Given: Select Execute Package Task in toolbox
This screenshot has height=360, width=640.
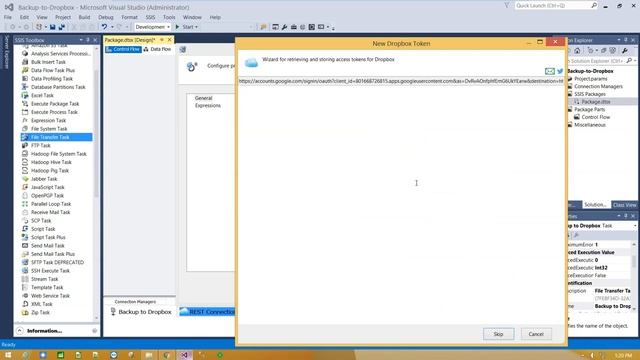Looking at the screenshot, I should click(55, 104).
